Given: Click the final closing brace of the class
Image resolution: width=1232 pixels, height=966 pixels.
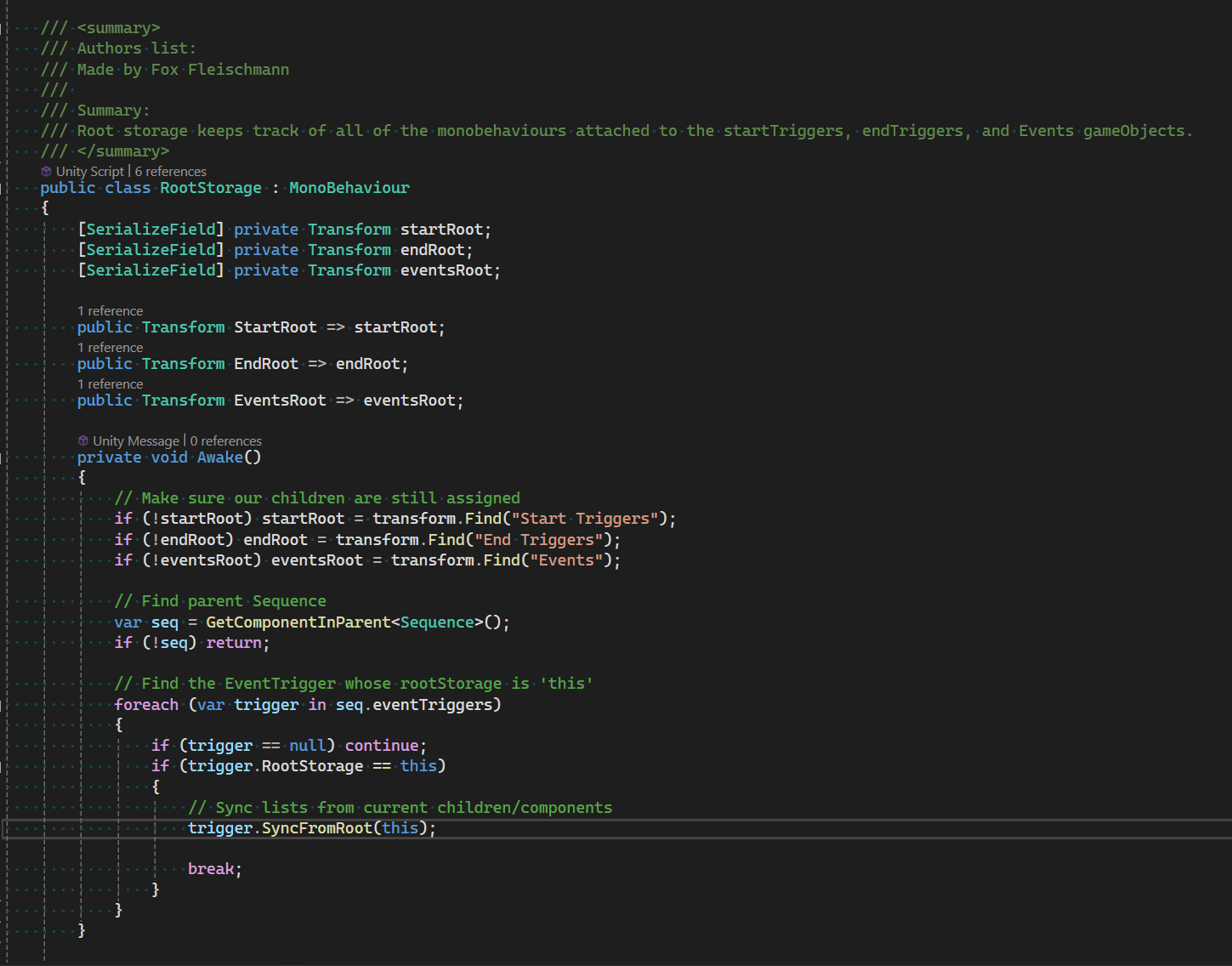Looking at the screenshot, I should (x=82, y=929).
